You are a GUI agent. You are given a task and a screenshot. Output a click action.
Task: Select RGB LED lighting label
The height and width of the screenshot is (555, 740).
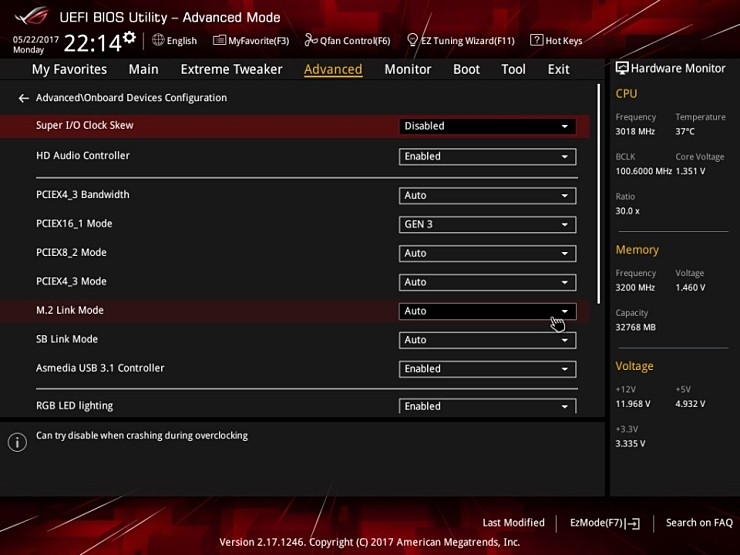(75, 406)
